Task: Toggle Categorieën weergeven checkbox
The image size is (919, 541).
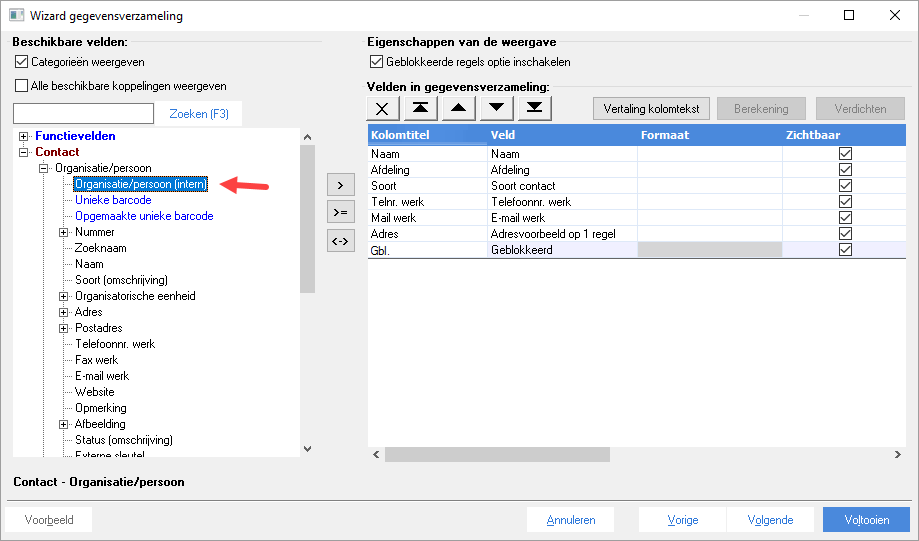Action: 22,62
